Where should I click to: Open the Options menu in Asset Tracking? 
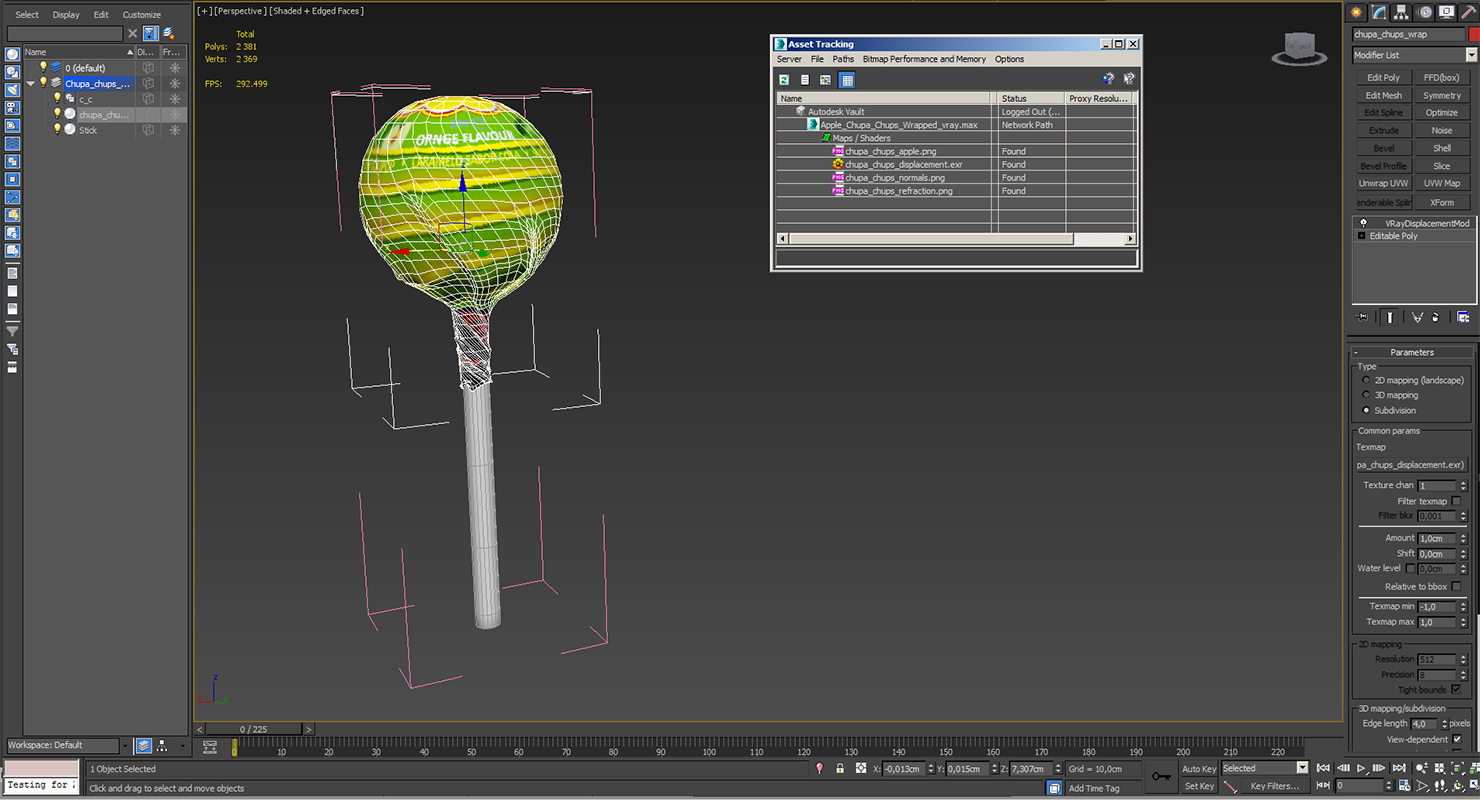[1009, 59]
